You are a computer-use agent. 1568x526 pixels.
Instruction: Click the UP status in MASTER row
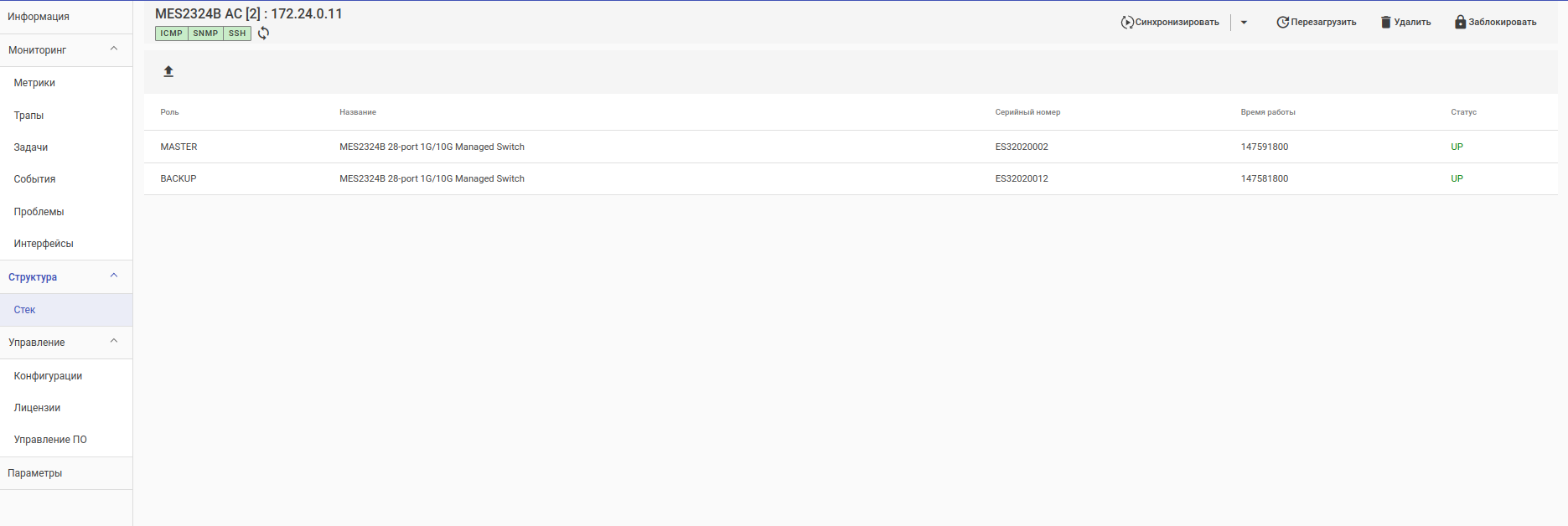point(1457,147)
